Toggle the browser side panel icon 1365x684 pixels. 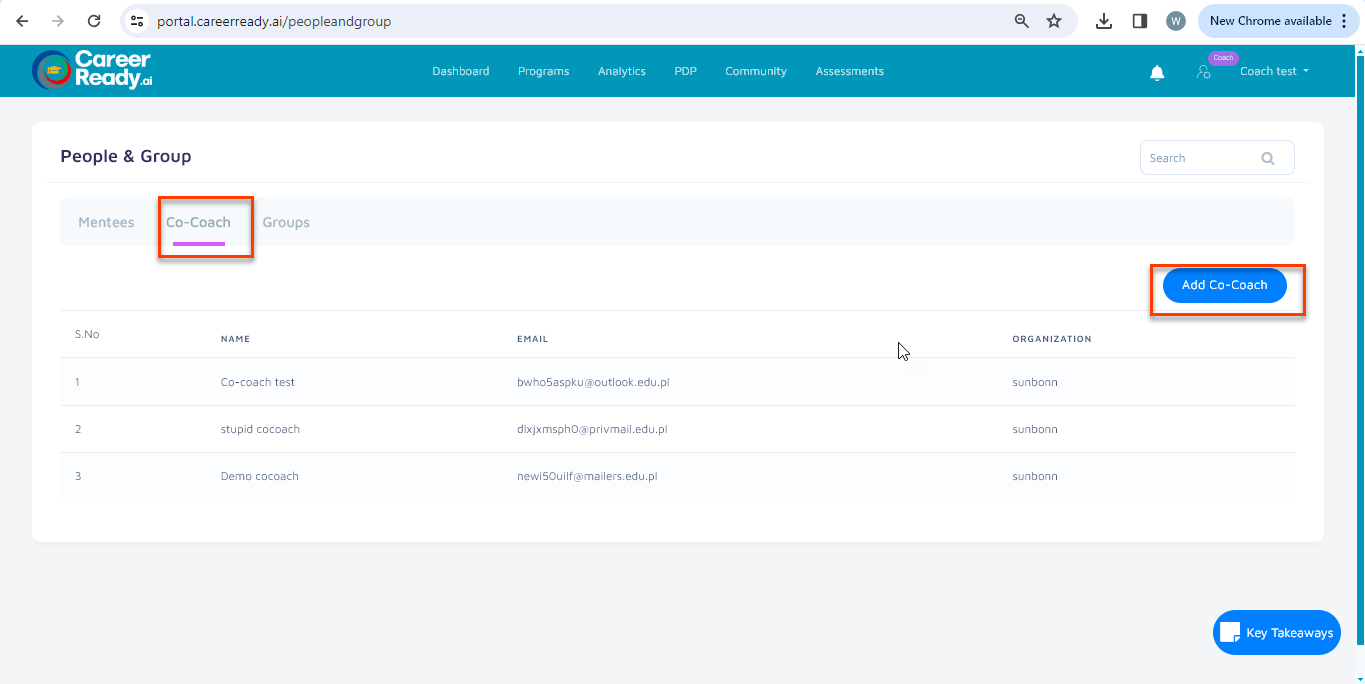(1139, 21)
